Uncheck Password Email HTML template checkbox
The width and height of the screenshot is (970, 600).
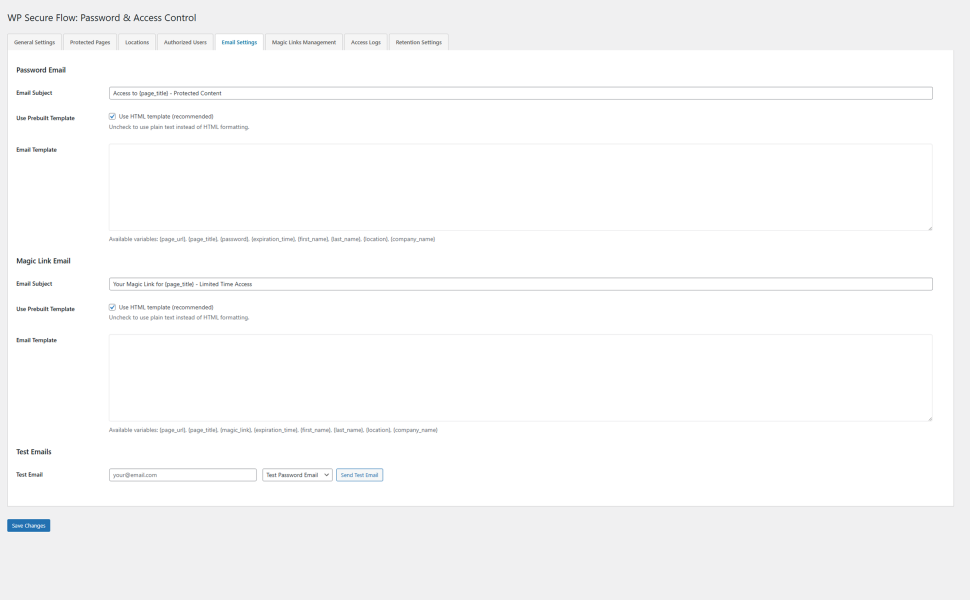tap(112, 116)
